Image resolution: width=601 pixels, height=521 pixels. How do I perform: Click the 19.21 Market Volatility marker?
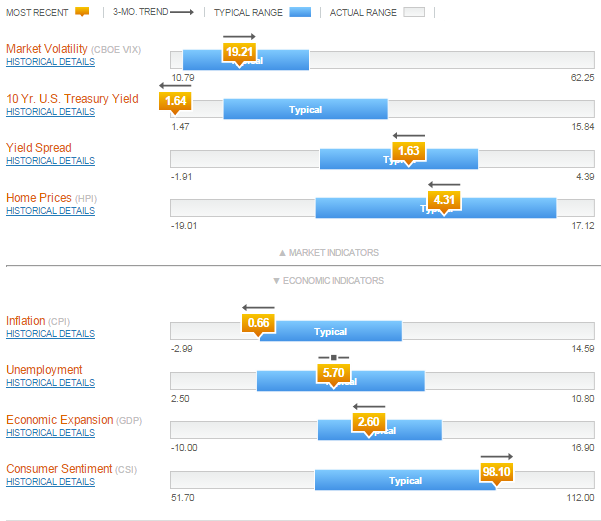[x=239, y=51]
